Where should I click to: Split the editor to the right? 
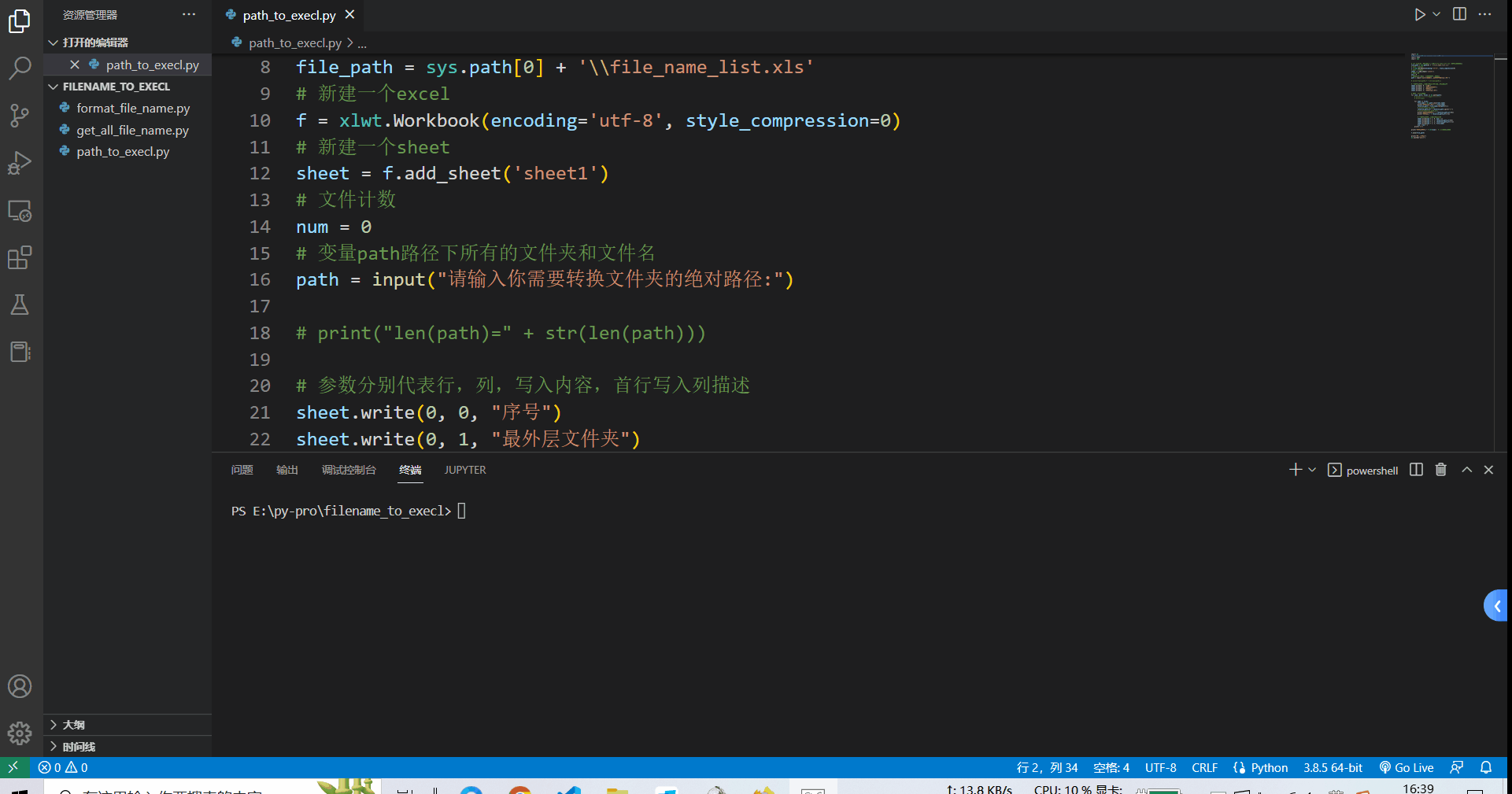[x=1459, y=14]
